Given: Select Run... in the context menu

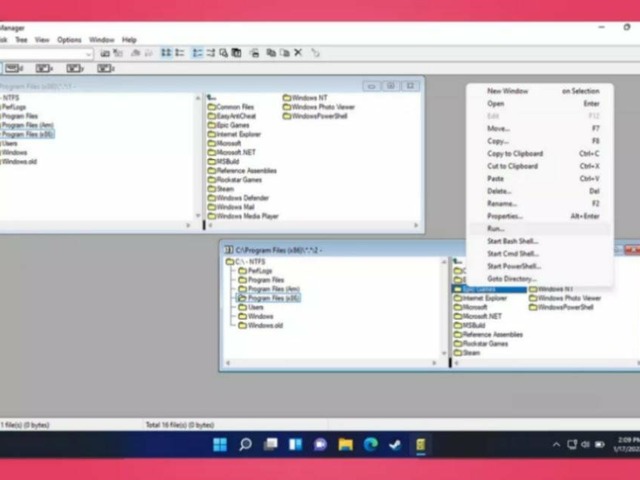Looking at the screenshot, I should pyautogui.click(x=496, y=229).
